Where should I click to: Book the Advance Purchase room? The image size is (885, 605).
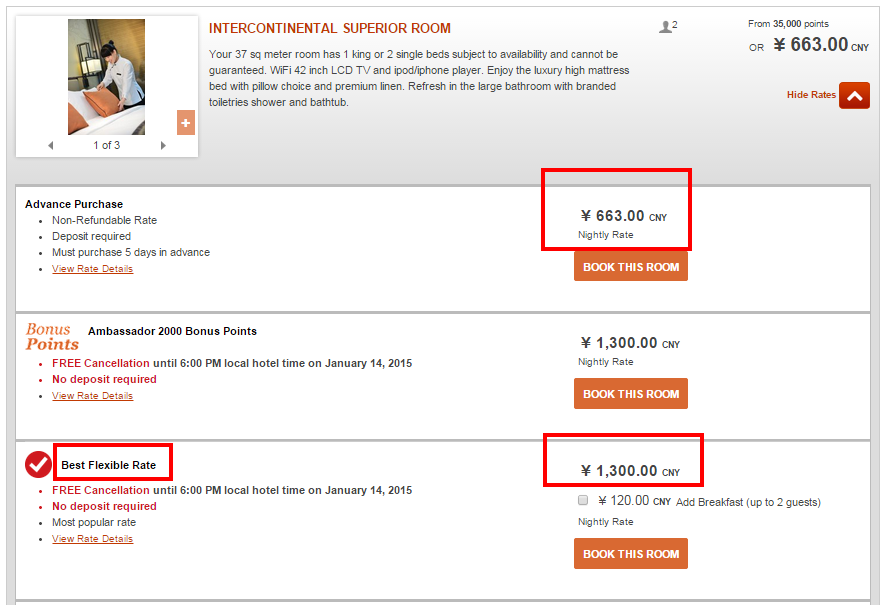pyautogui.click(x=631, y=266)
